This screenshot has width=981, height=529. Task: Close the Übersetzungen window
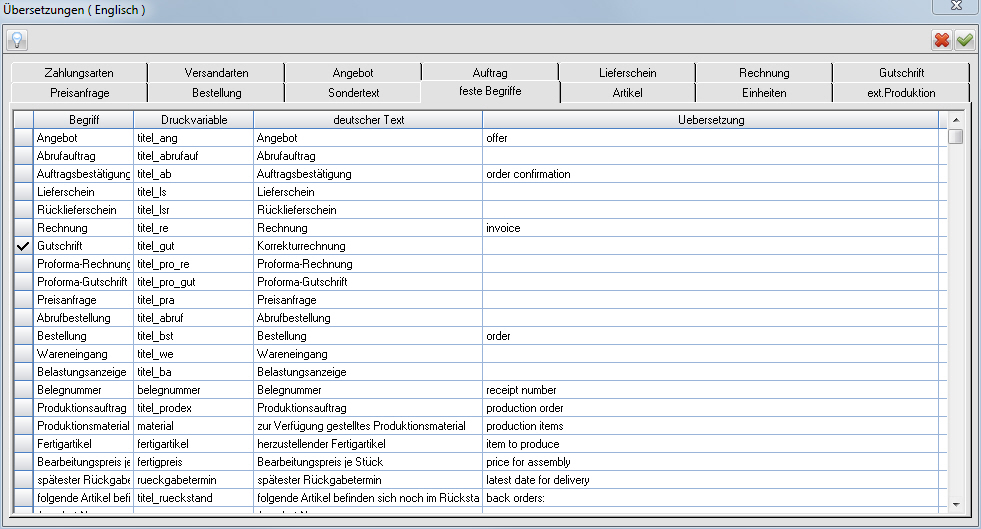click(x=956, y=6)
